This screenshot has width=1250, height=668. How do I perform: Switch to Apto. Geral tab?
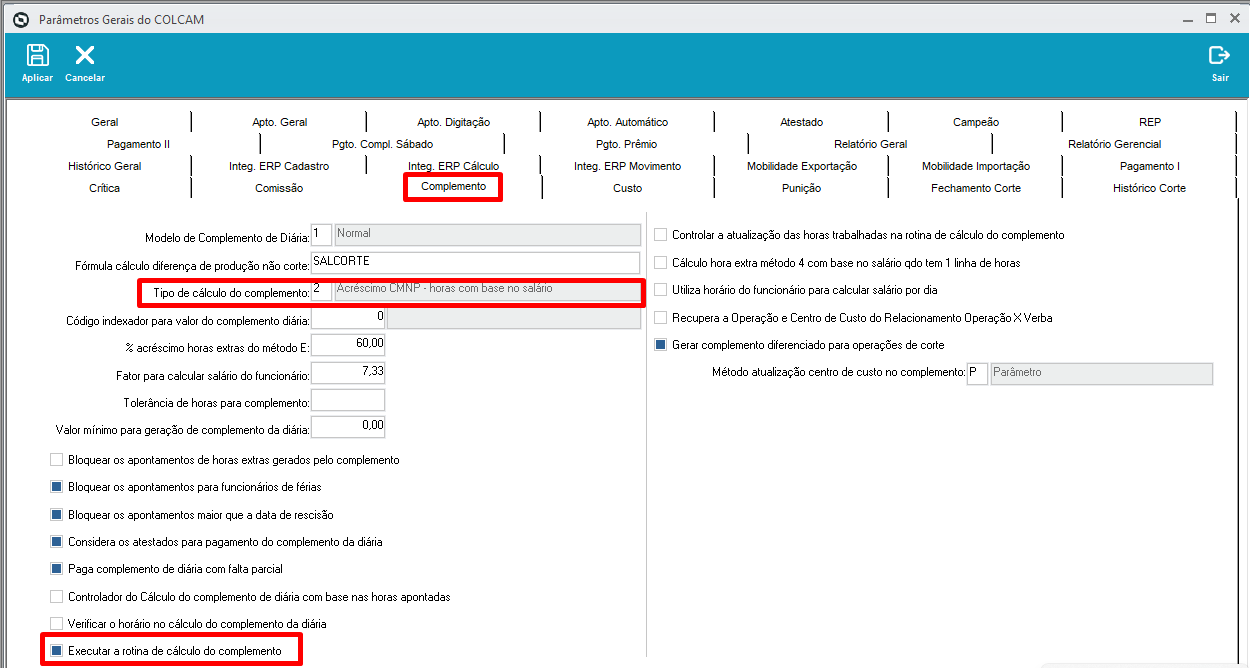pos(280,122)
